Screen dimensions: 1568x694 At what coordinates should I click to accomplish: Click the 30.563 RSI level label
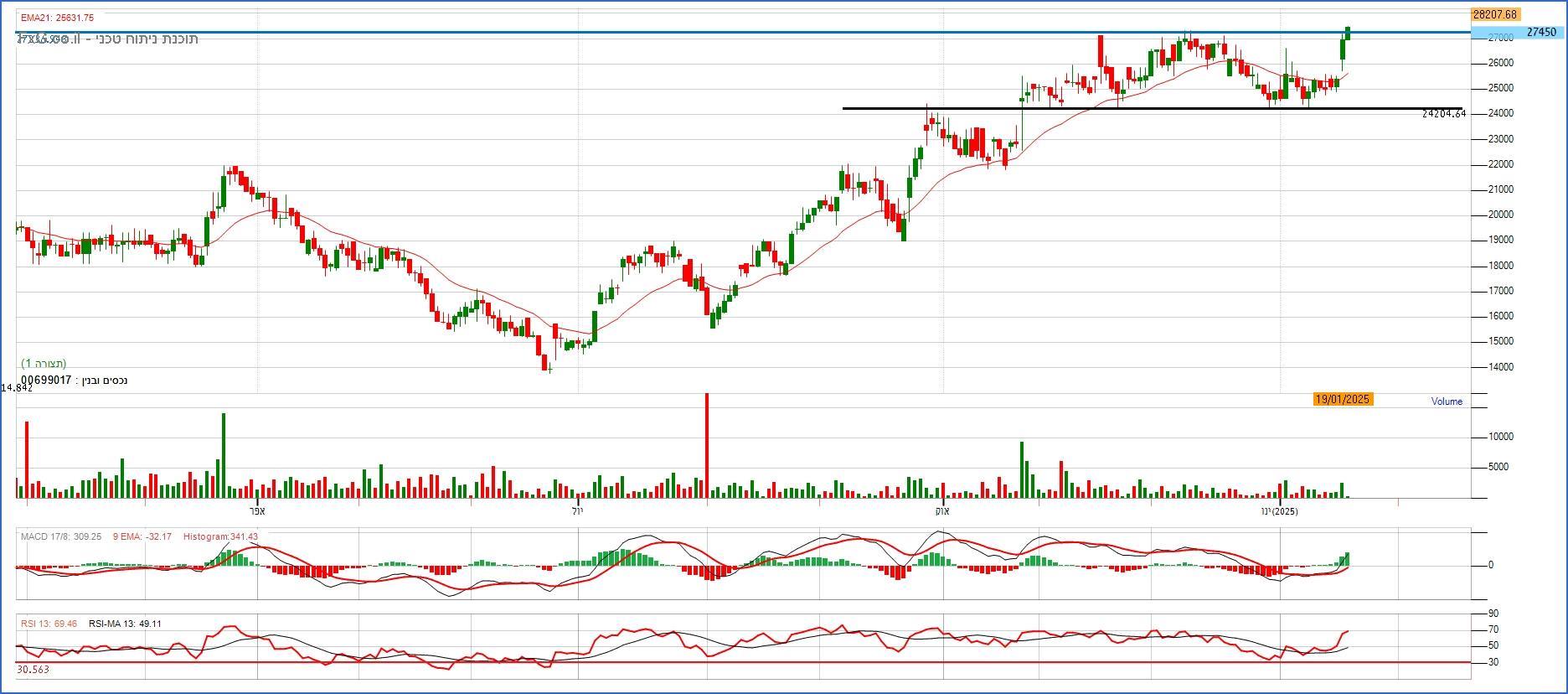click(33, 670)
